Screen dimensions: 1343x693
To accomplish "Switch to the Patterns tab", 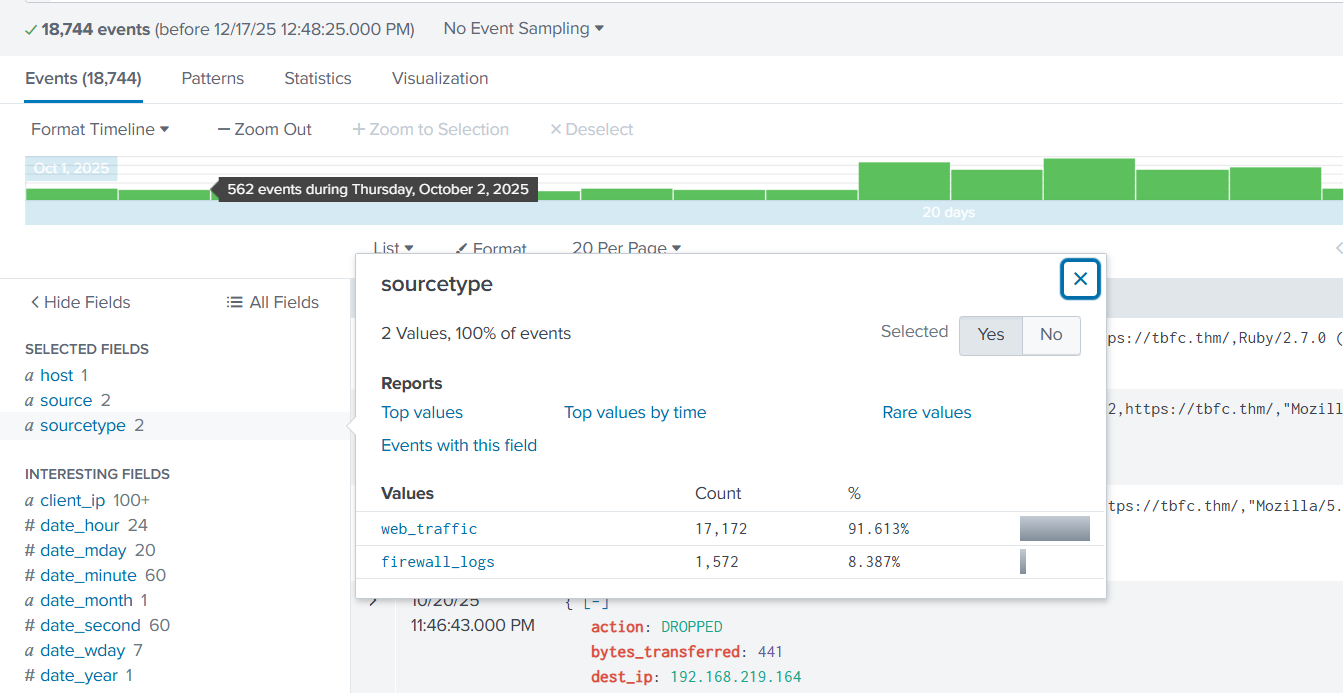I will pyautogui.click(x=212, y=78).
